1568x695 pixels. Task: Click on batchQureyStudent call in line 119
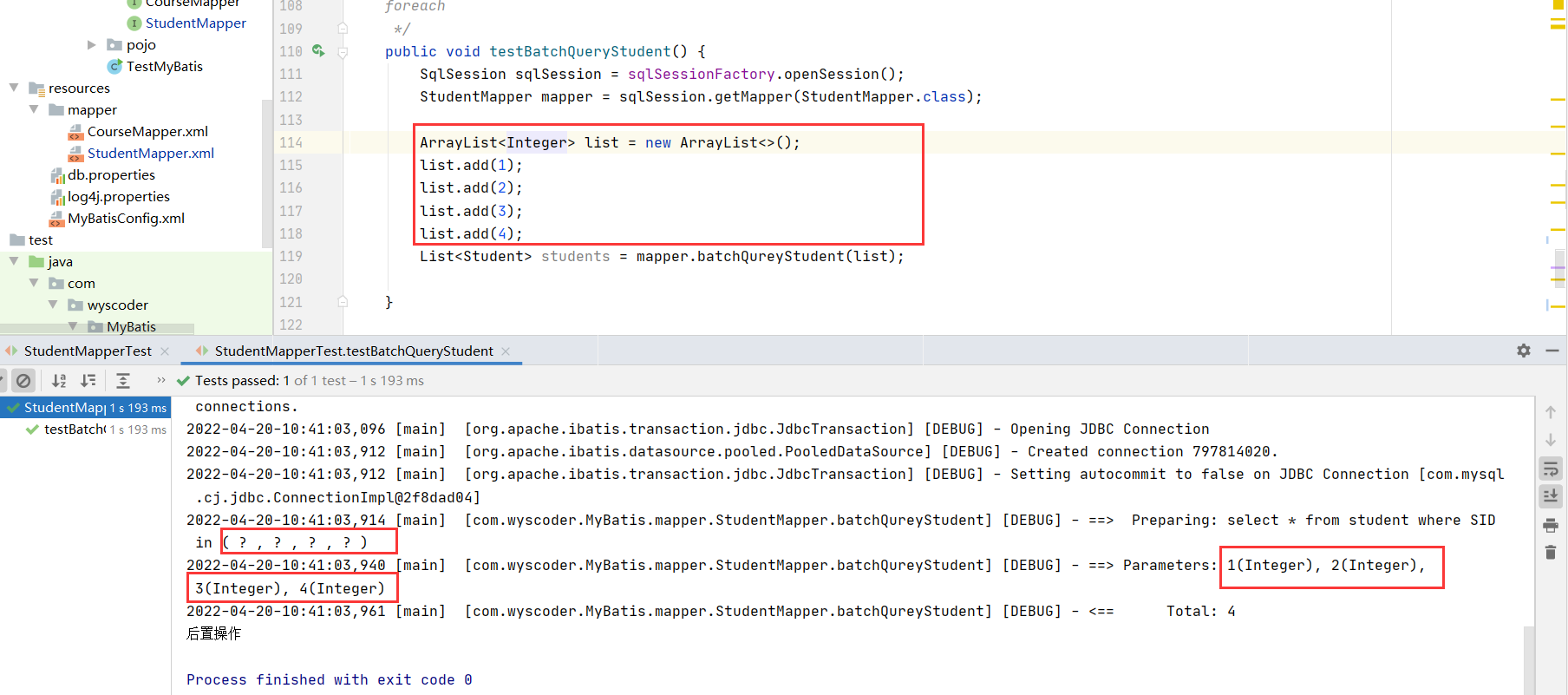[x=770, y=256]
